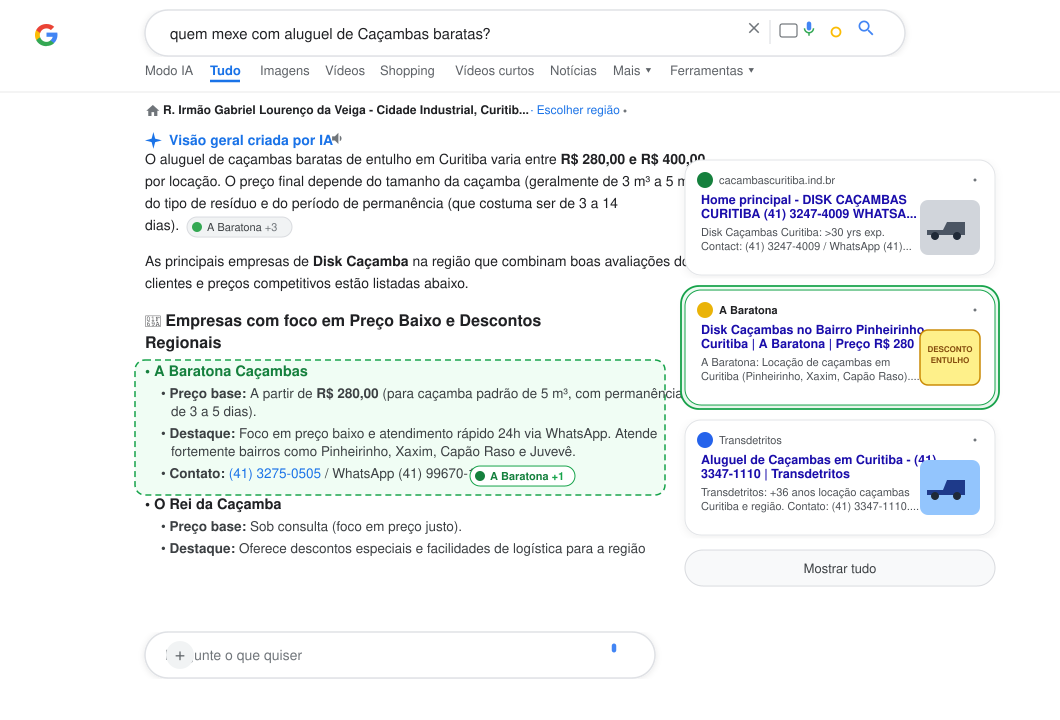
Task: Click the Google logo
Action: pos(46,34)
